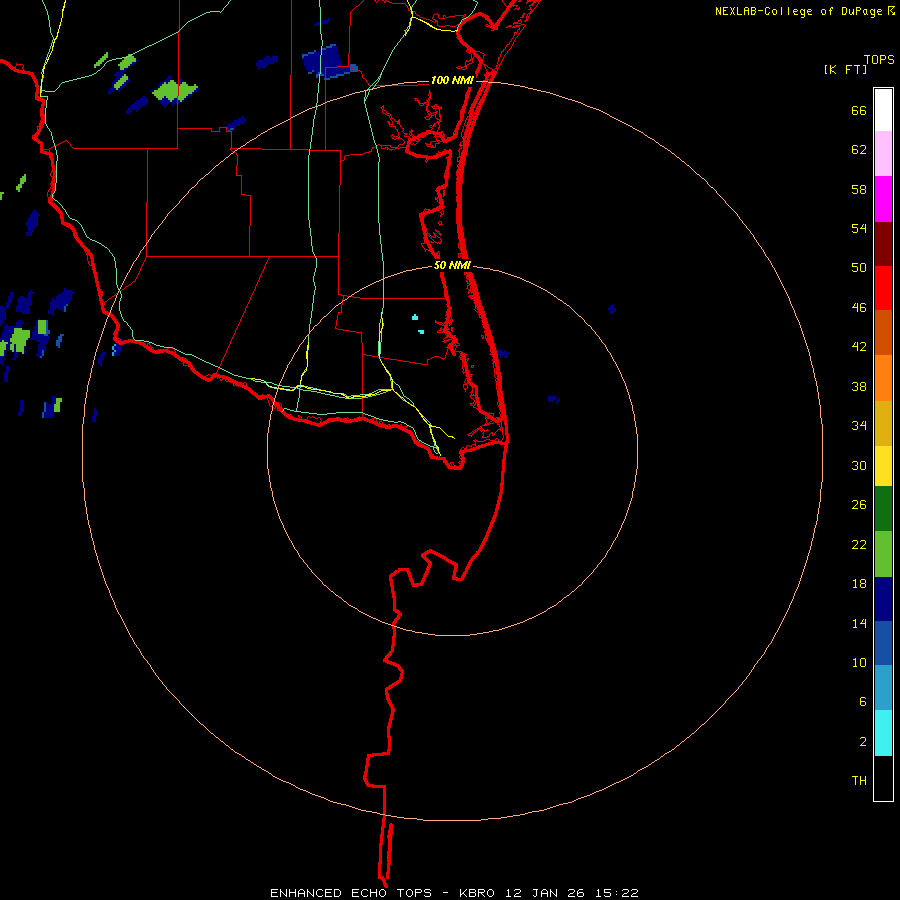This screenshot has width=900, height=900.
Task: Click the 42 scale label
Action: (x=859, y=347)
